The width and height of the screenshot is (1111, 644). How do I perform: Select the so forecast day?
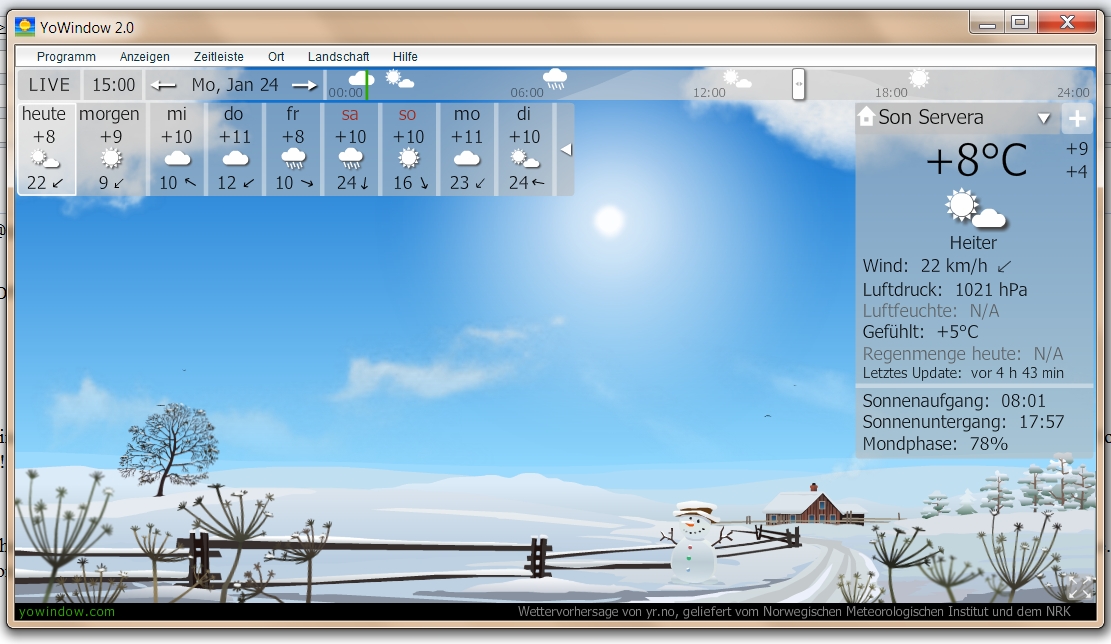(410, 149)
